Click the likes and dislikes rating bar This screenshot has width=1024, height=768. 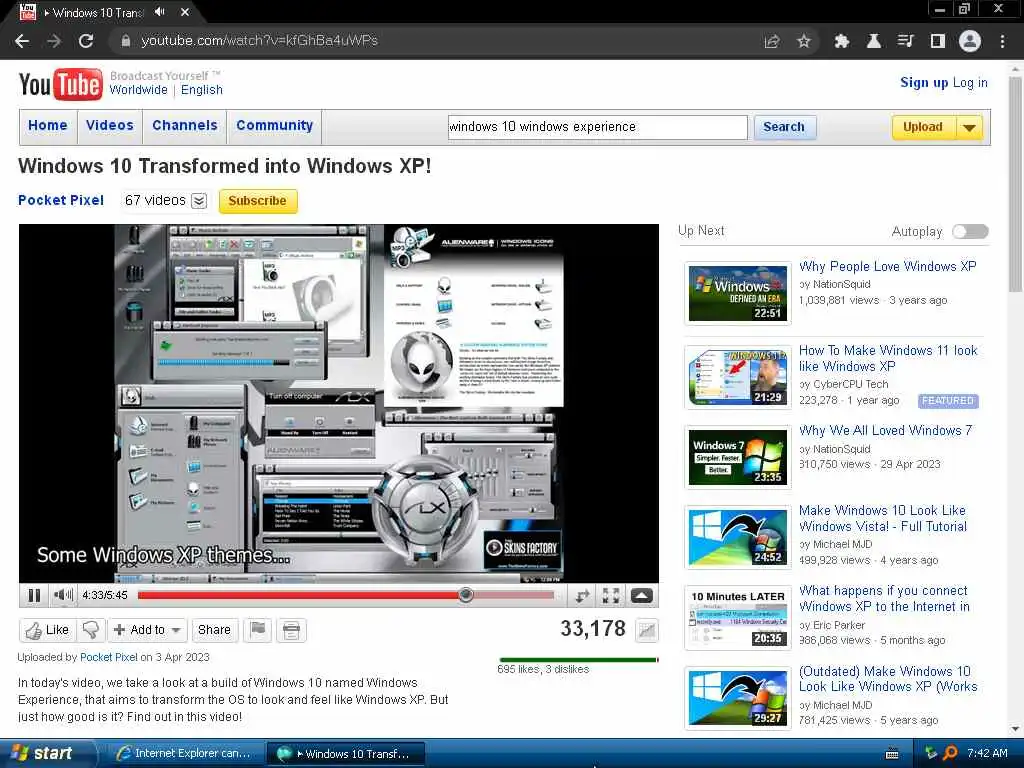tap(579, 660)
